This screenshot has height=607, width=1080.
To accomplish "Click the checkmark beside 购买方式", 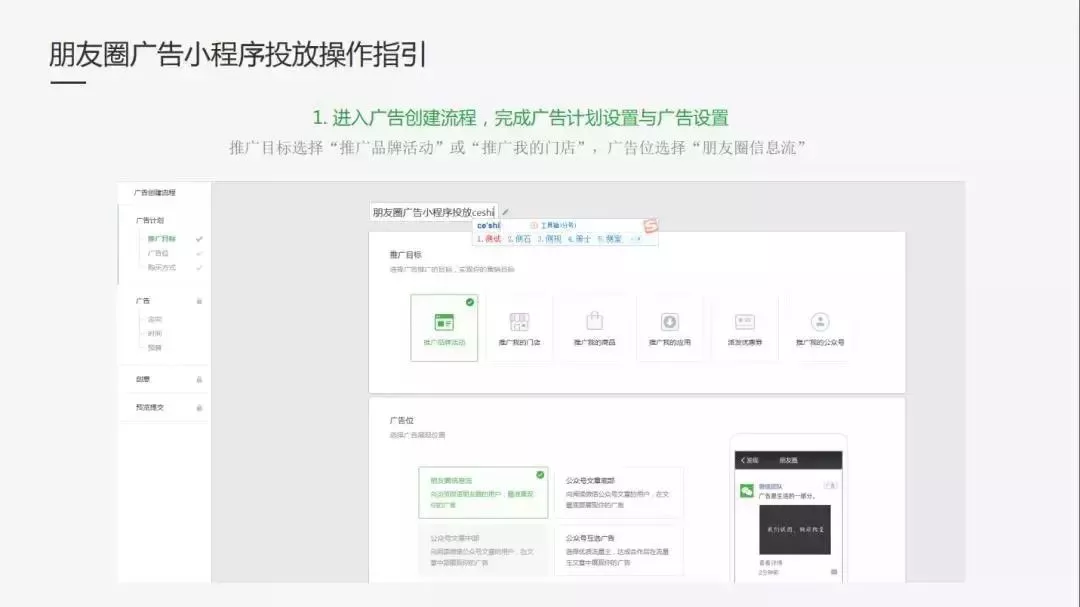I will [199, 267].
